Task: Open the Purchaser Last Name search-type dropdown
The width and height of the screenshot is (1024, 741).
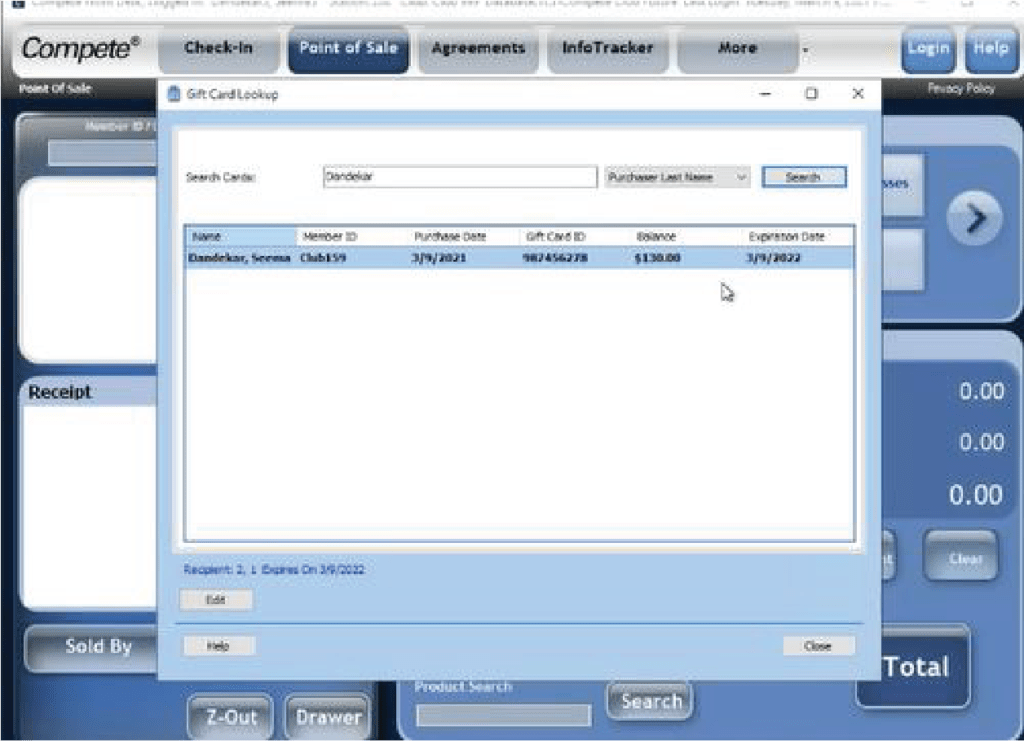Action: click(677, 177)
